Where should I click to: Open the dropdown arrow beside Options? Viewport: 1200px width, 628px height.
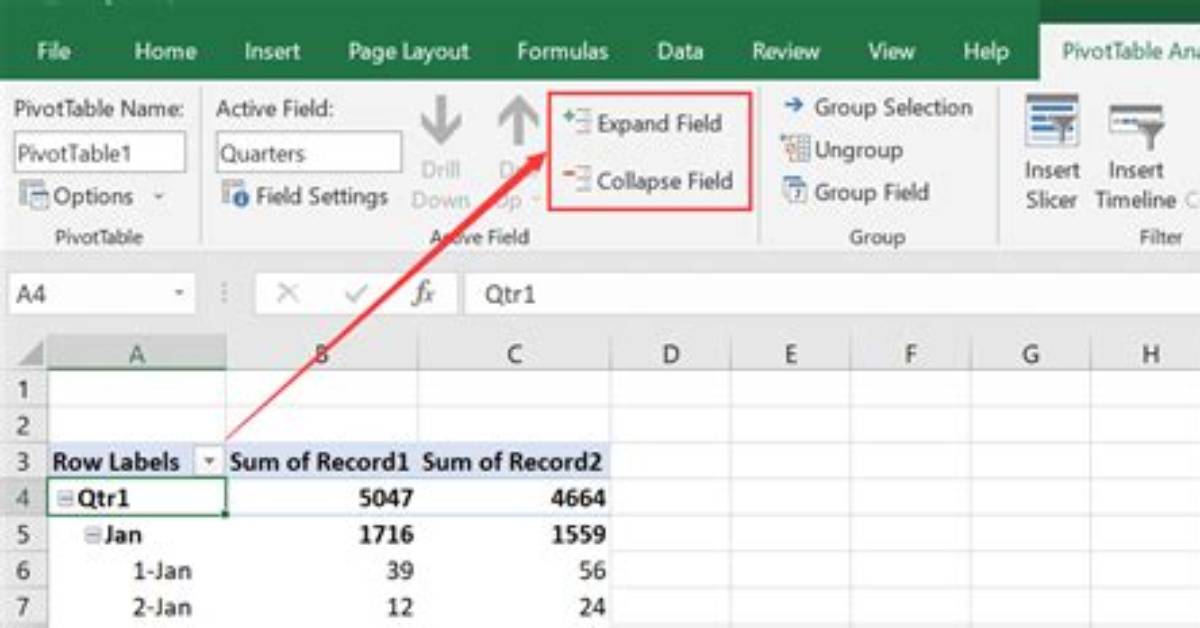(158, 196)
